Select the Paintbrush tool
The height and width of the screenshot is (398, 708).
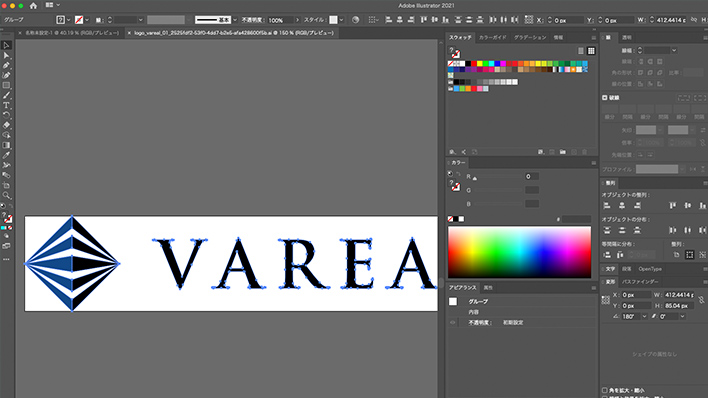tap(6, 95)
